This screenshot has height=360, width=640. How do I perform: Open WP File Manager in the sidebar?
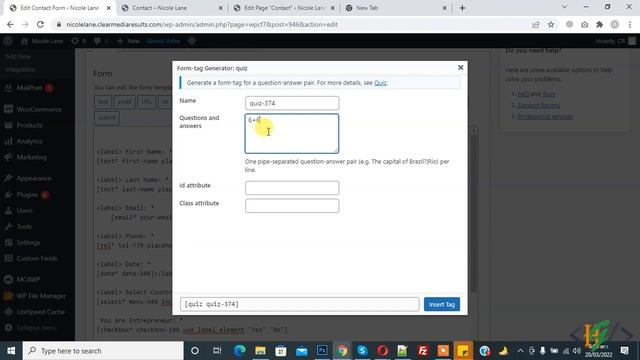click(x=41, y=296)
